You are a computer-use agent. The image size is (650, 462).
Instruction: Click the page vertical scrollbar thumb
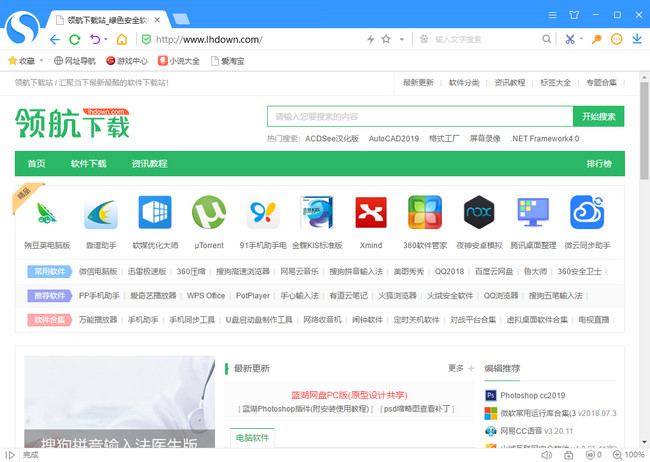tap(644, 131)
